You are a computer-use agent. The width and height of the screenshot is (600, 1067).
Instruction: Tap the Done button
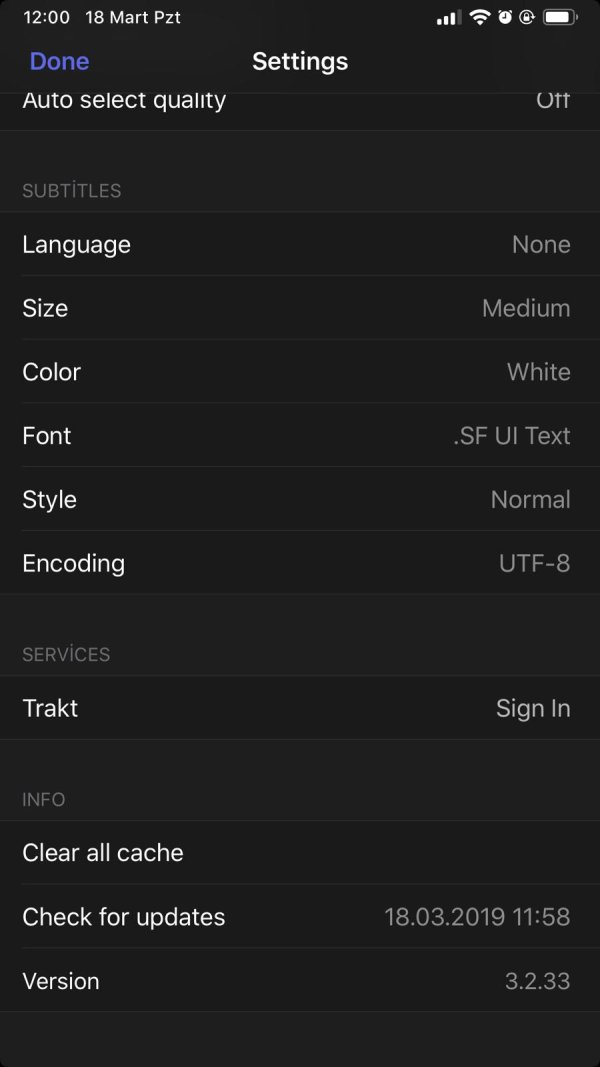click(x=59, y=61)
